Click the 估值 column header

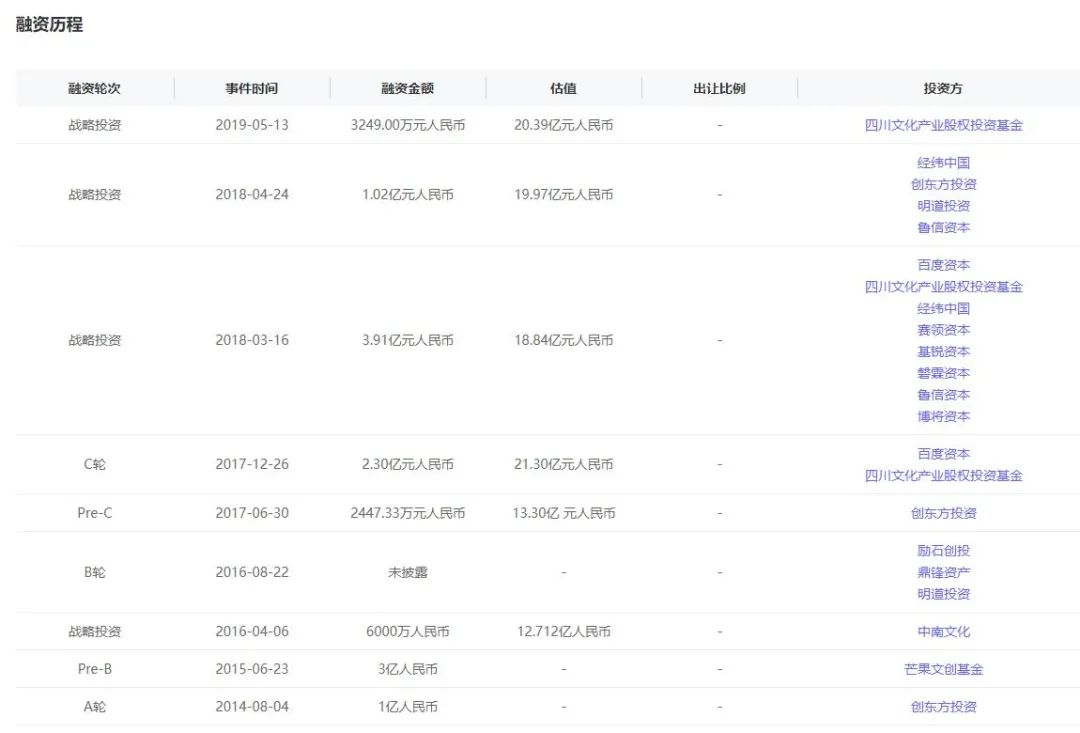(563, 88)
